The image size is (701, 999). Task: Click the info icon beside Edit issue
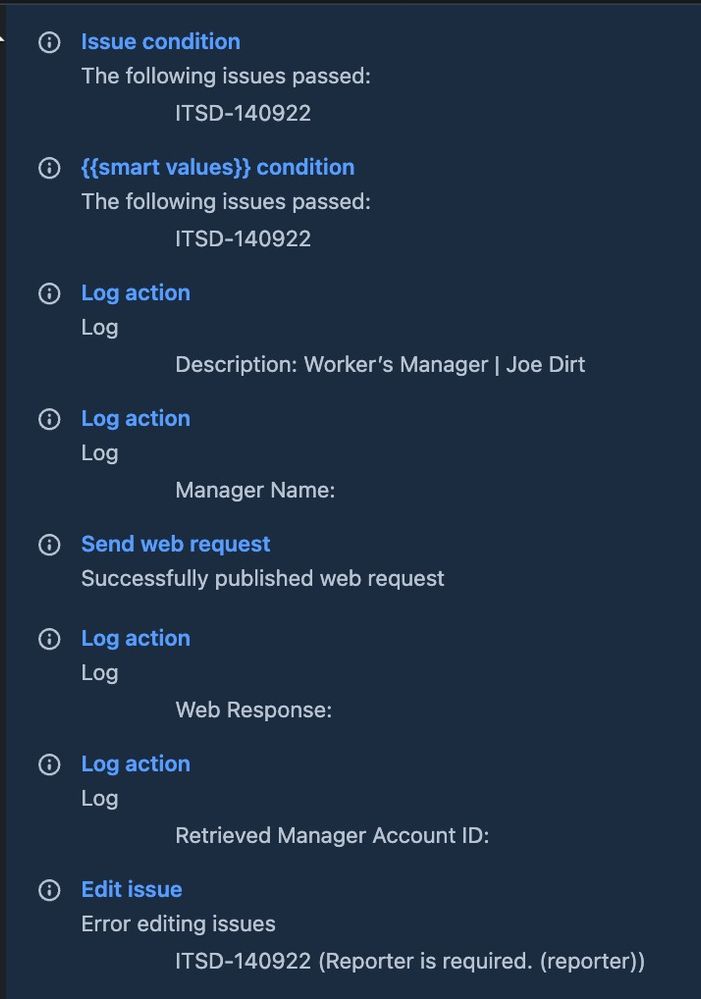click(49, 890)
